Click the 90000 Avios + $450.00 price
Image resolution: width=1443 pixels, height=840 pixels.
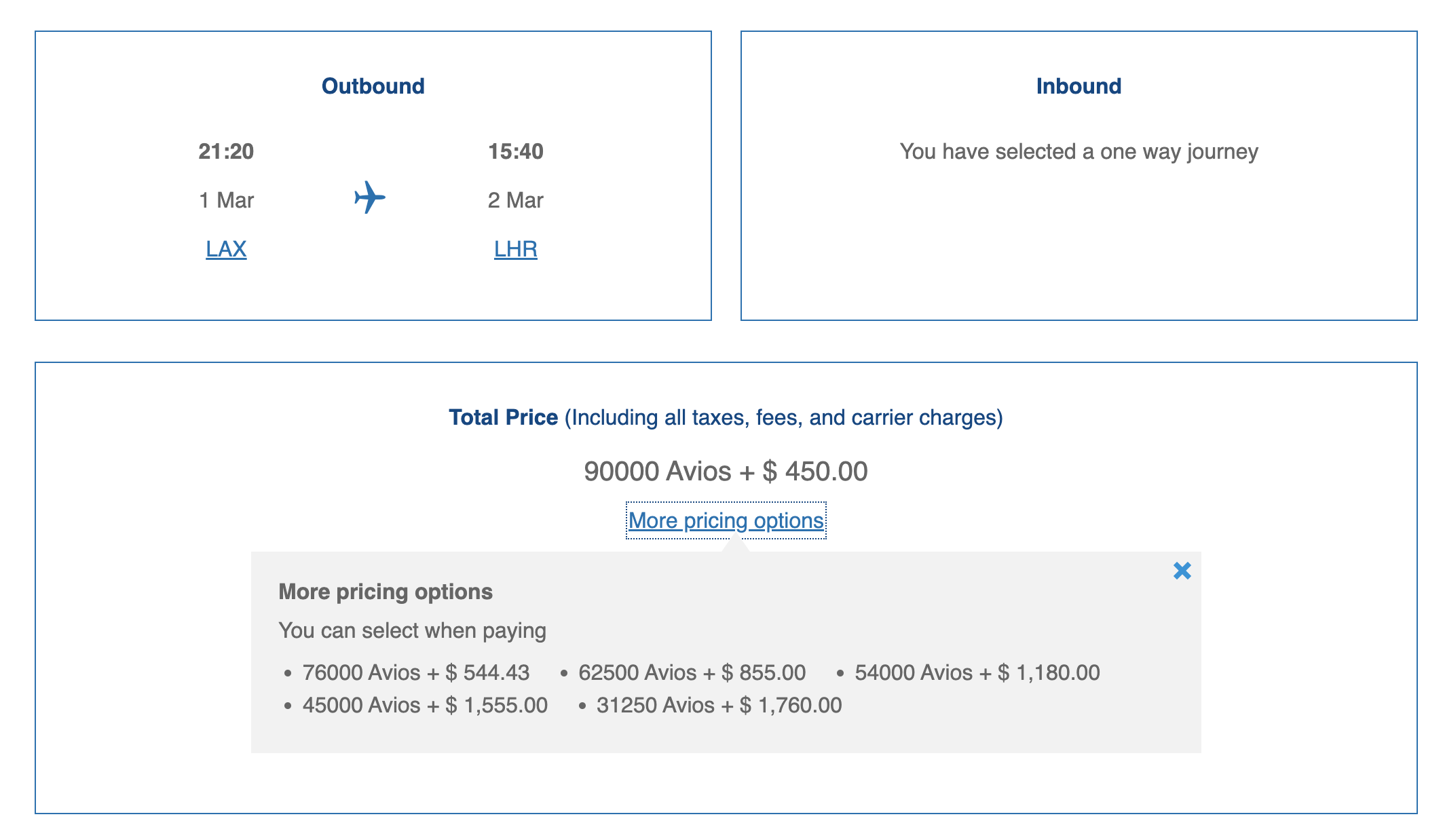pyautogui.click(x=725, y=471)
